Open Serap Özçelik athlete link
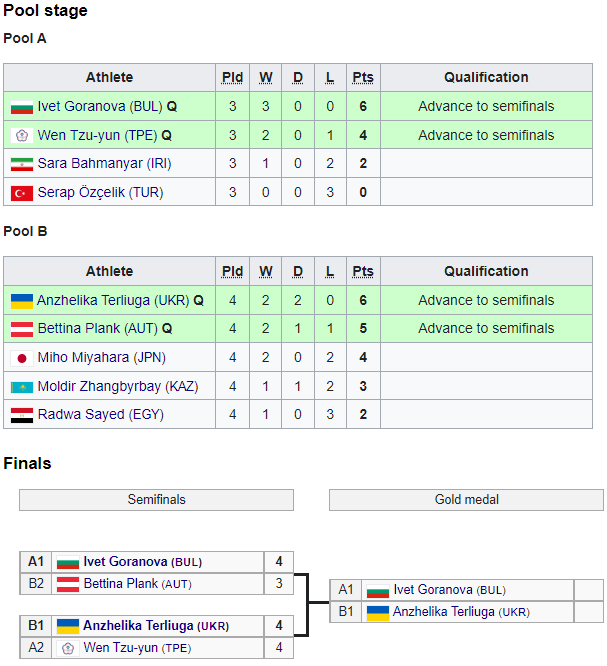 pos(81,193)
